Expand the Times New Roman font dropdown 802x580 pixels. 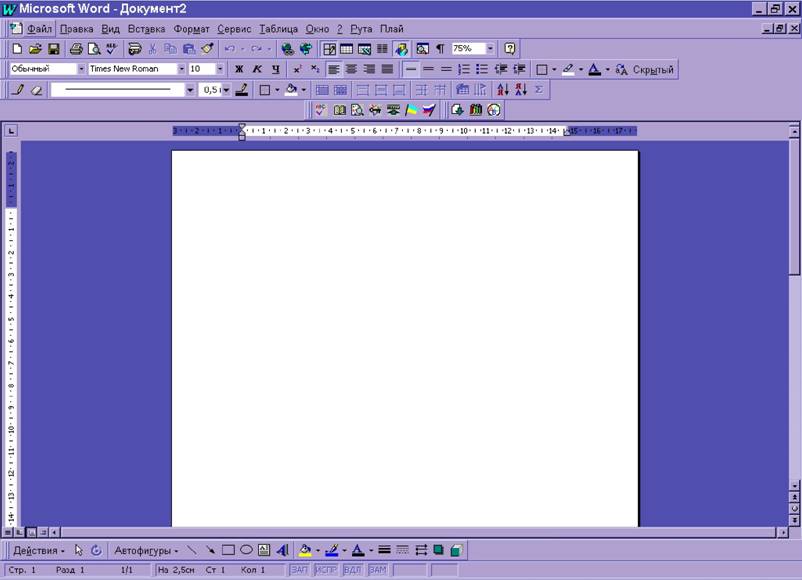(181, 69)
